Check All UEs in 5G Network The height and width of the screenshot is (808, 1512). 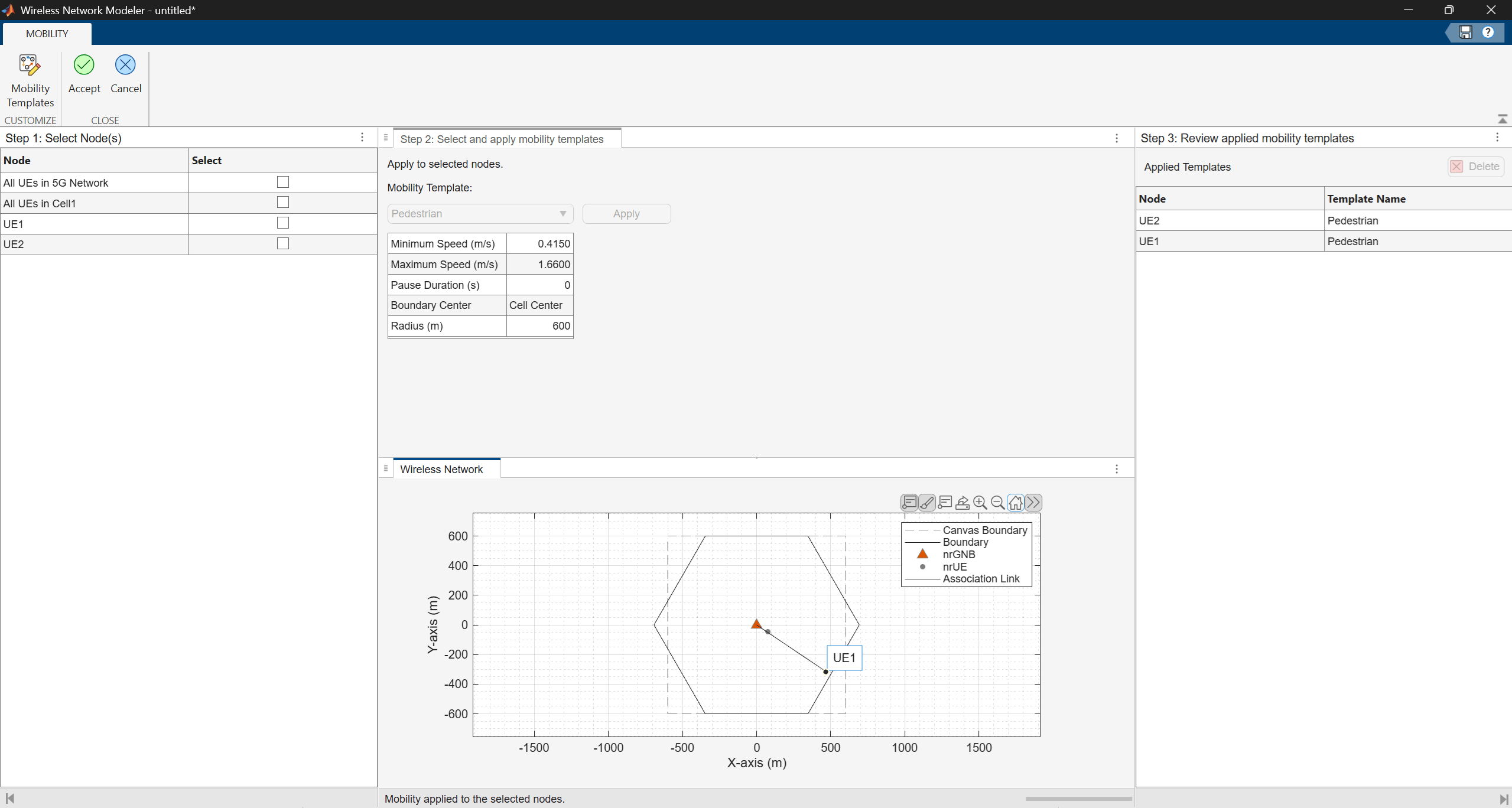(283, 182)
